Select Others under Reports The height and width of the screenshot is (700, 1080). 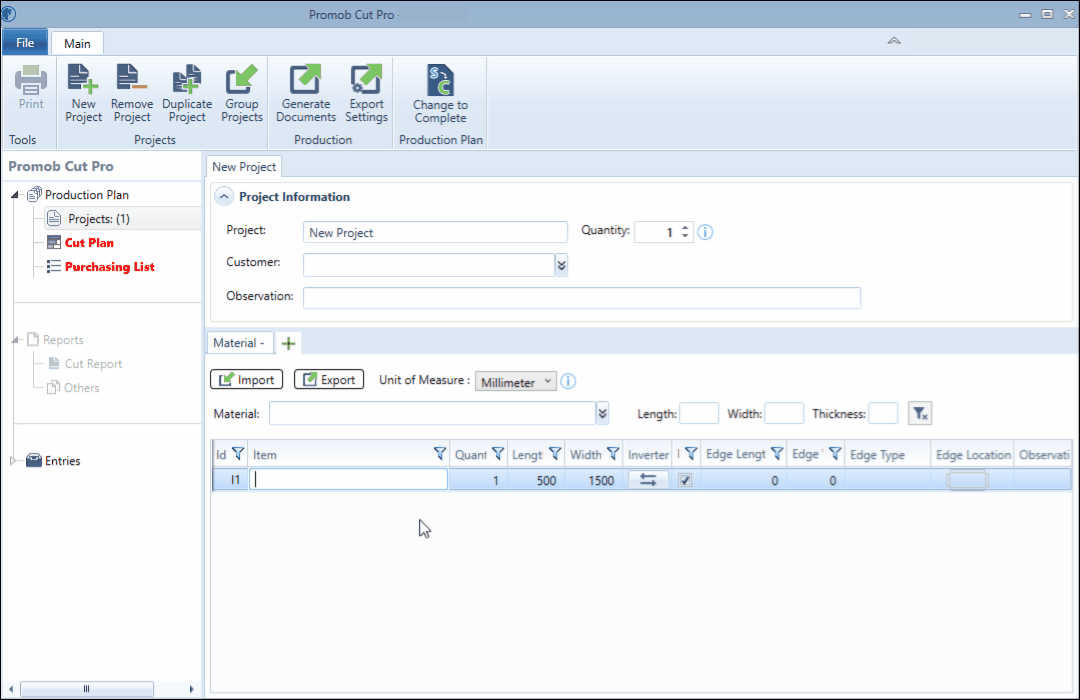(x=81, y=388)
